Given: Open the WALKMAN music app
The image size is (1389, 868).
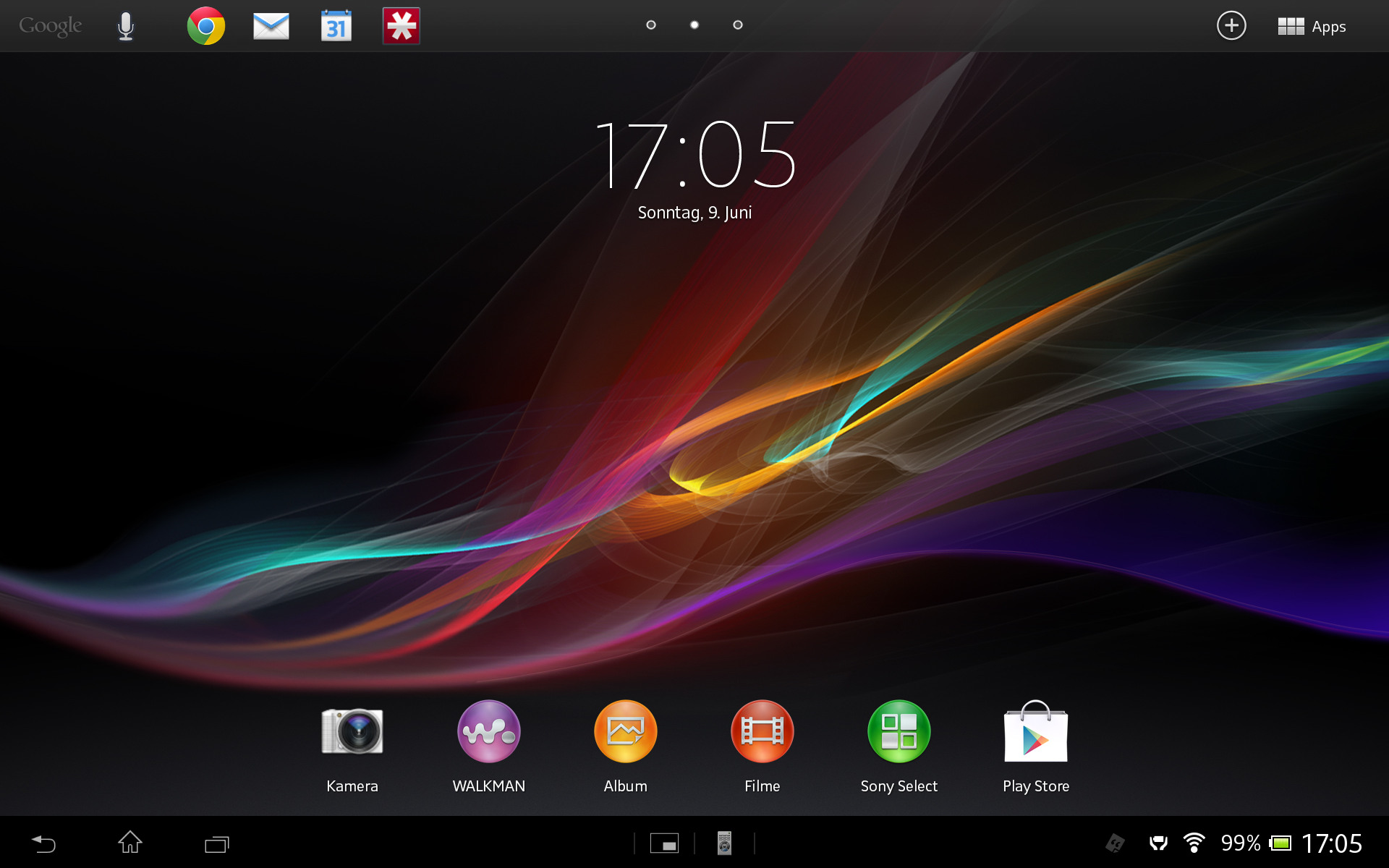Looking at the screenshot, I should click(x=489, y=747).
